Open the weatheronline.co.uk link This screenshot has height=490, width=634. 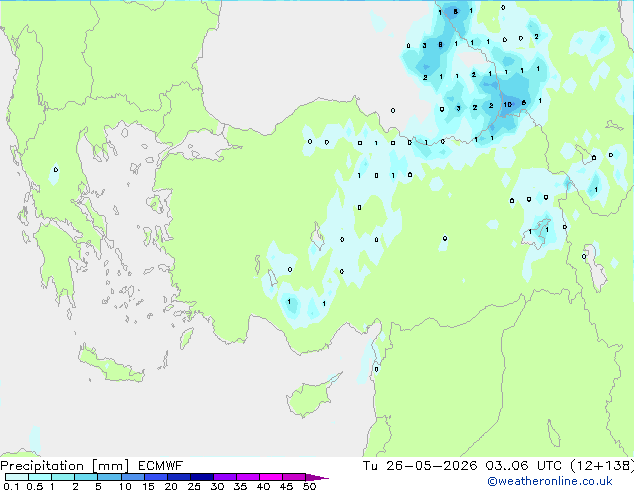550,481
